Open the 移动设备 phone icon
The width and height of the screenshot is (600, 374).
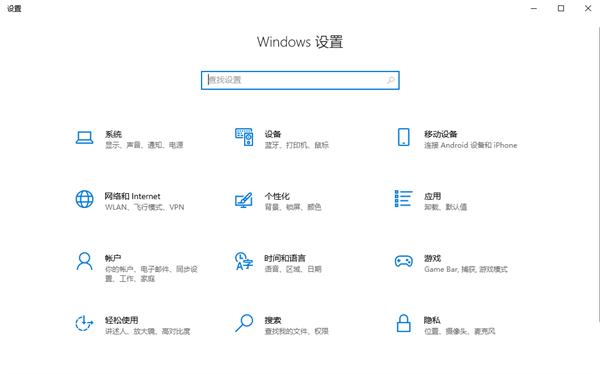403,137
